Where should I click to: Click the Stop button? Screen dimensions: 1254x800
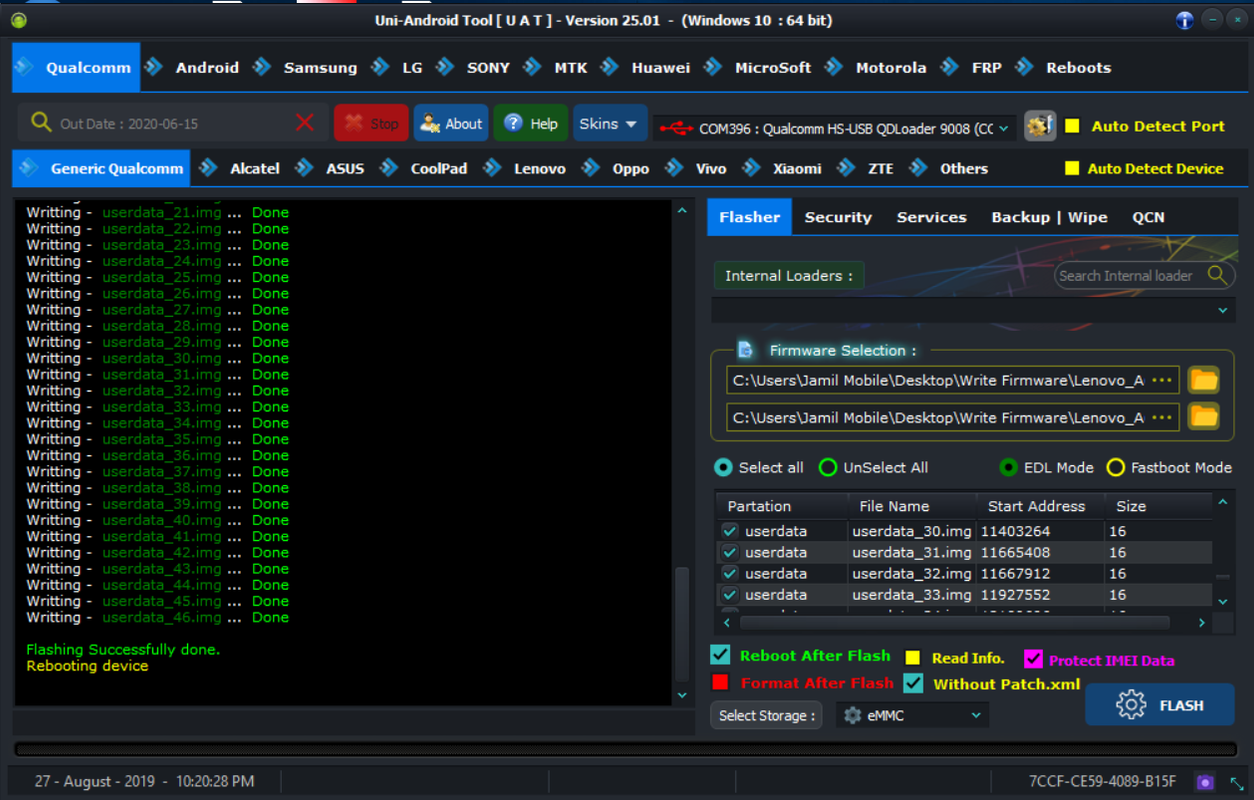371,124
